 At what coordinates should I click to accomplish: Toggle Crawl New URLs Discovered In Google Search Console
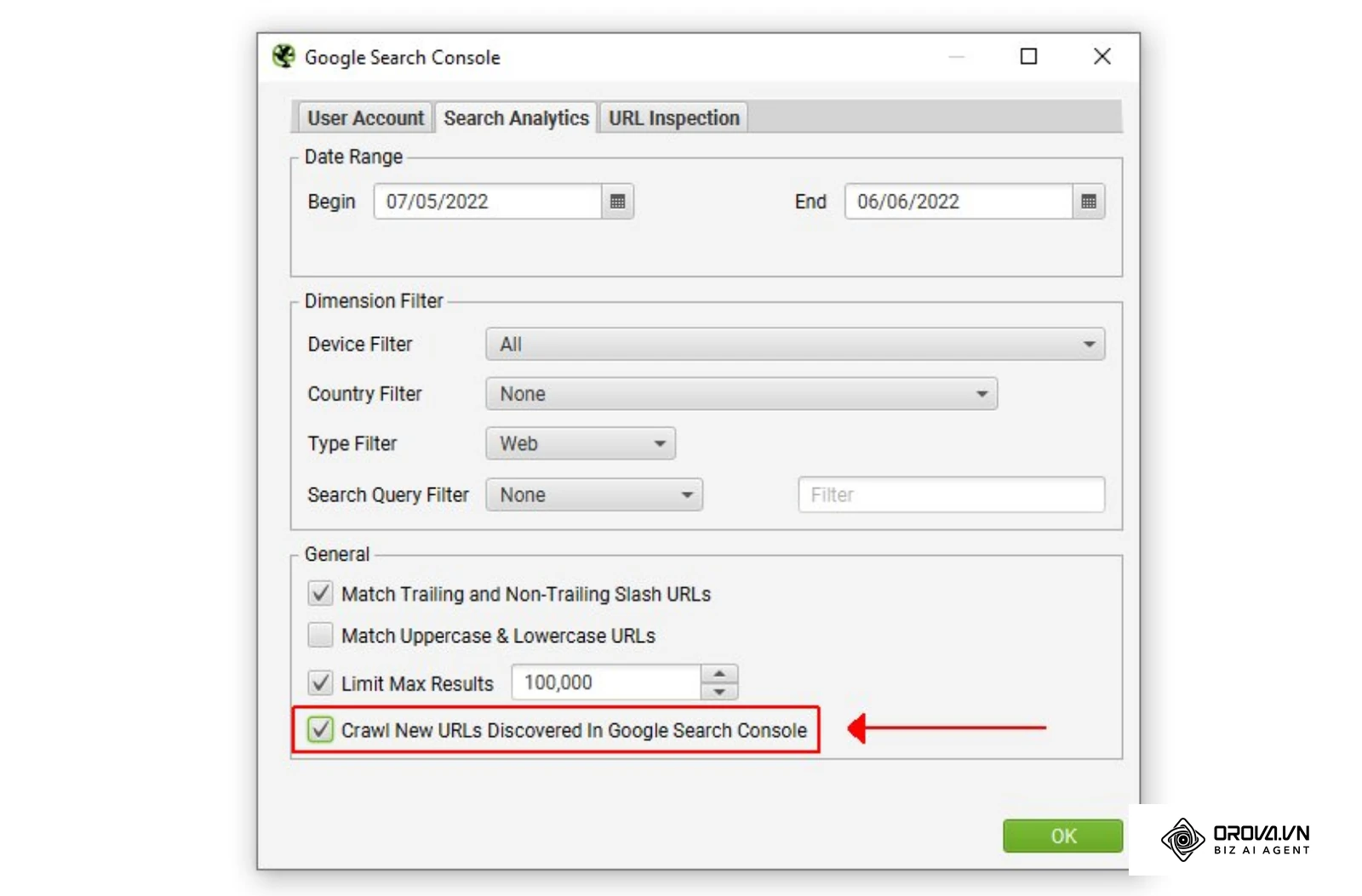pyautogui.click(x=320, y=729)
